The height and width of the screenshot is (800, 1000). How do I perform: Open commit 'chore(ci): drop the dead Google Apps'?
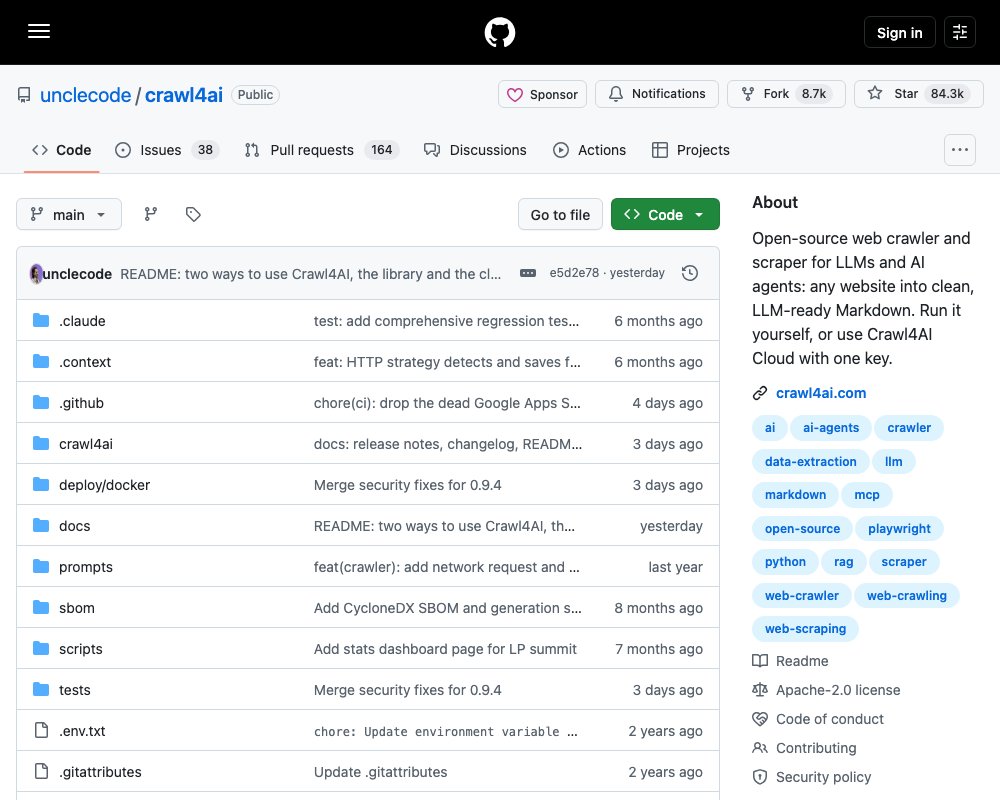click(x=447, y=403)
